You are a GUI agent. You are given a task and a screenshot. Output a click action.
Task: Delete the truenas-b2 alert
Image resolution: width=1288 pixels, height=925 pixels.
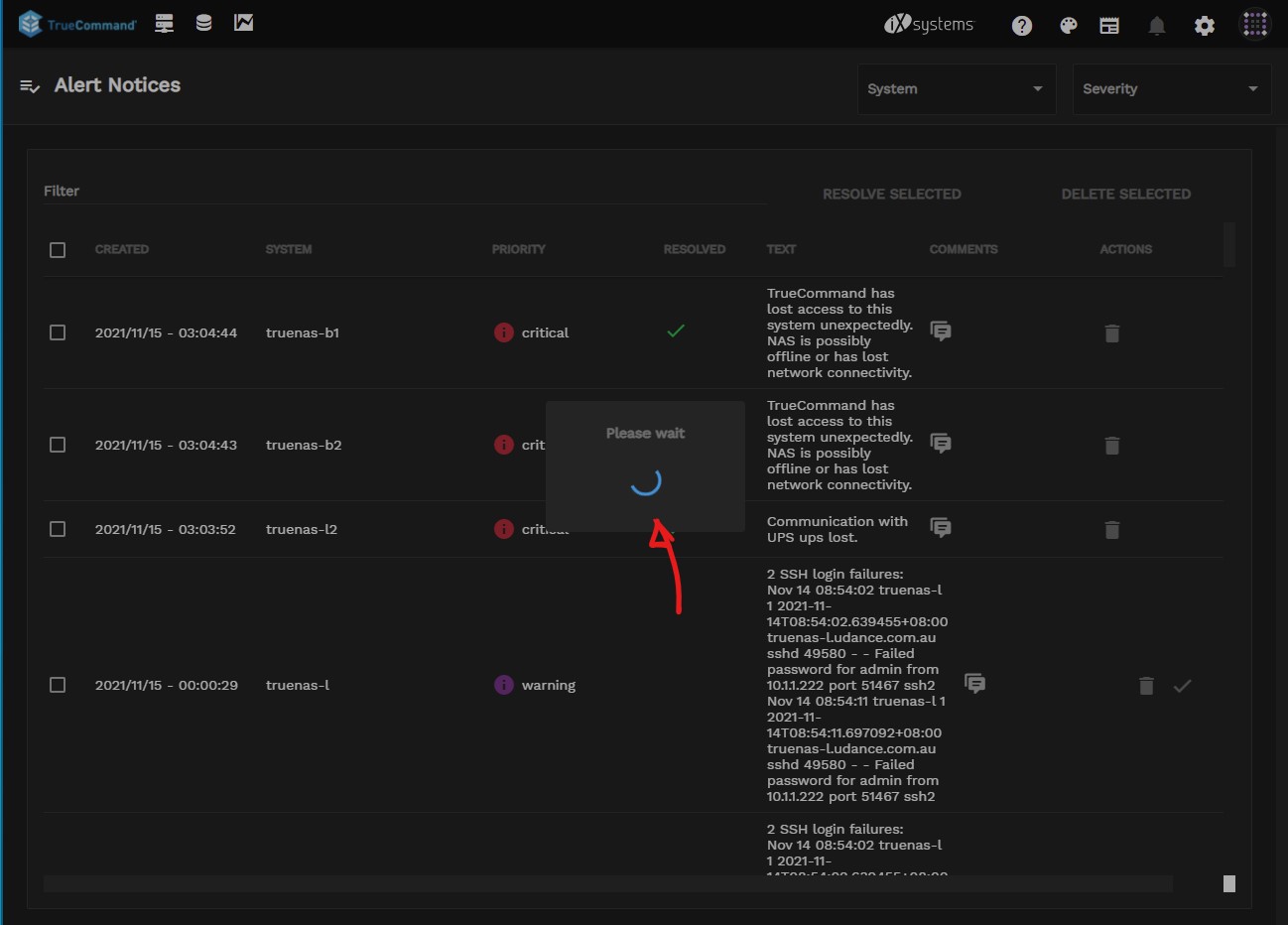tap(1112, 446)
